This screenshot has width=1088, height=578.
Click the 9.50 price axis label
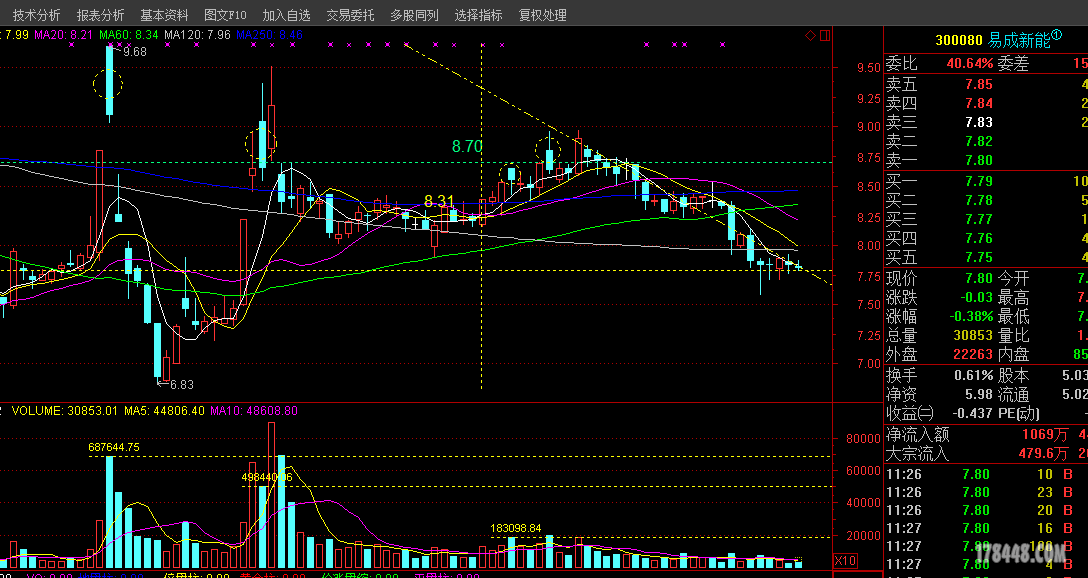(x=869, y=68)
